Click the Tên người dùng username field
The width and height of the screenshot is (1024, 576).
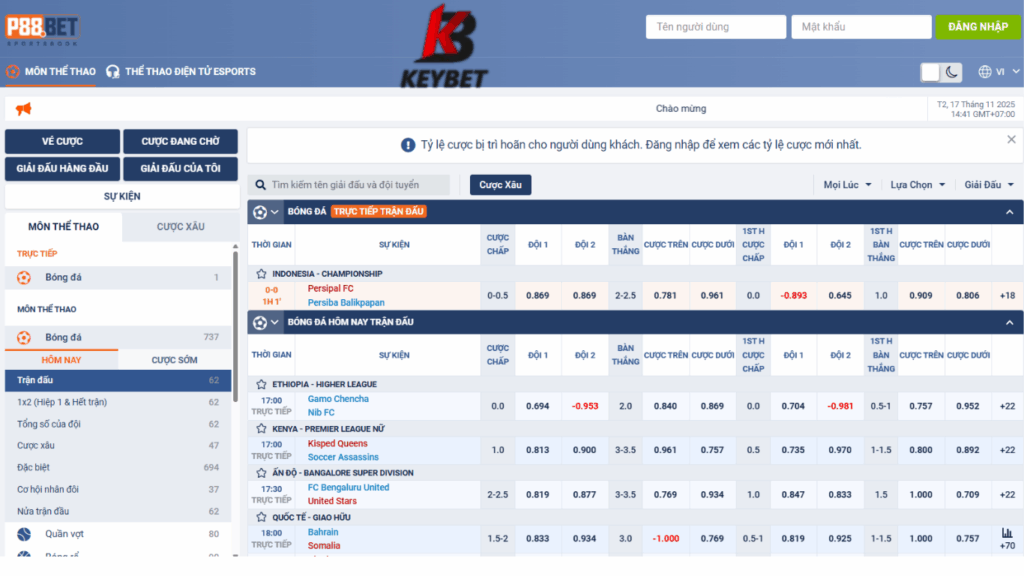pyautogui.click(x=715, y=27)
